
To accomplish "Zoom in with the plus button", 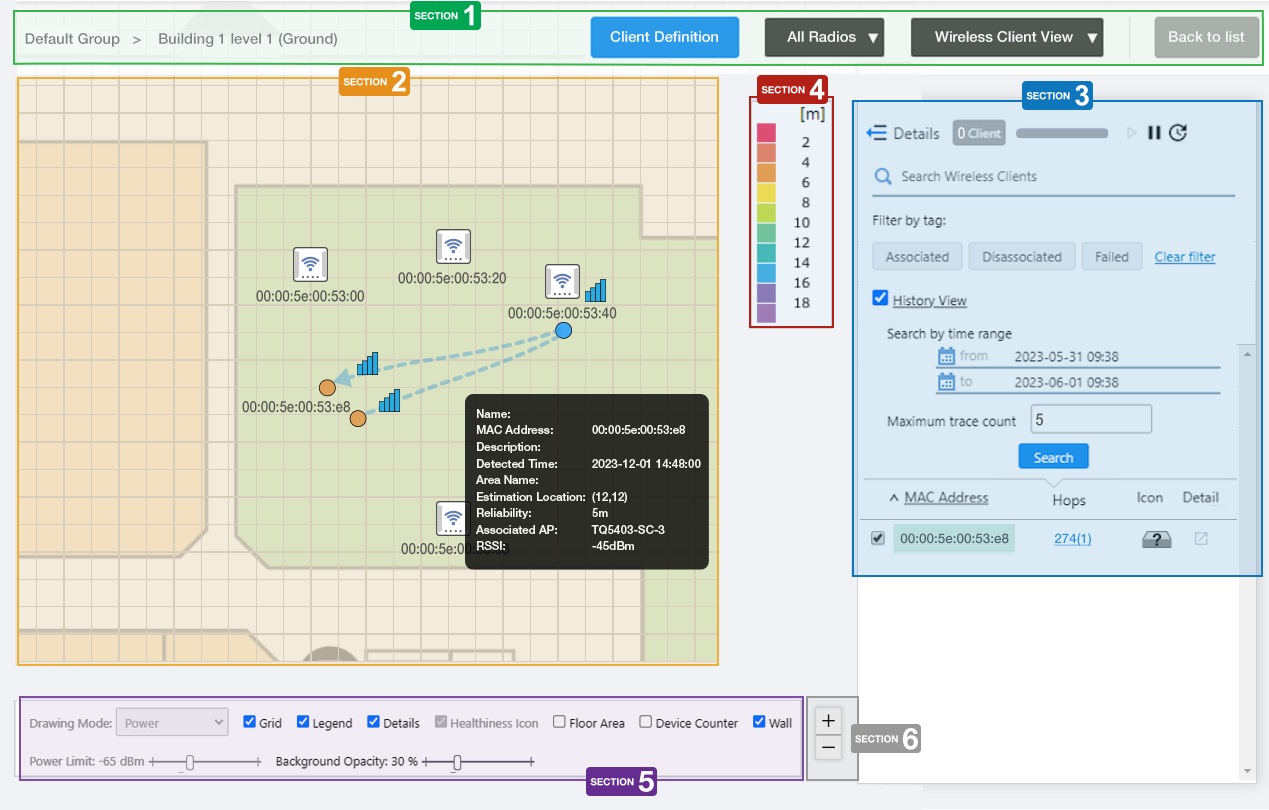I will click(x=828, y=720).
